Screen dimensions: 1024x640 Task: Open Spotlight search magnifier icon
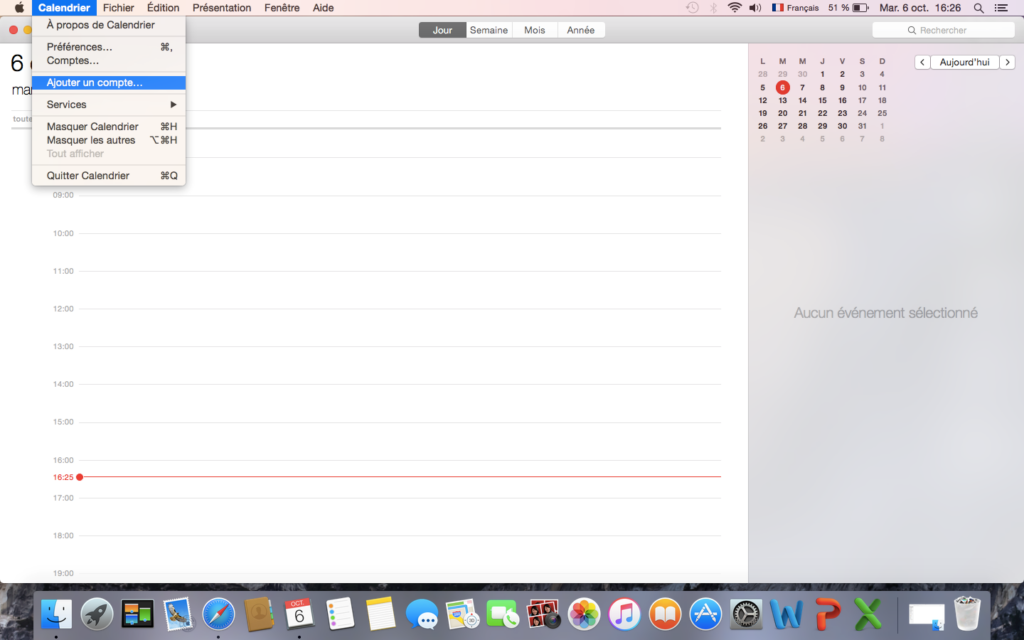tap(978, 8)
